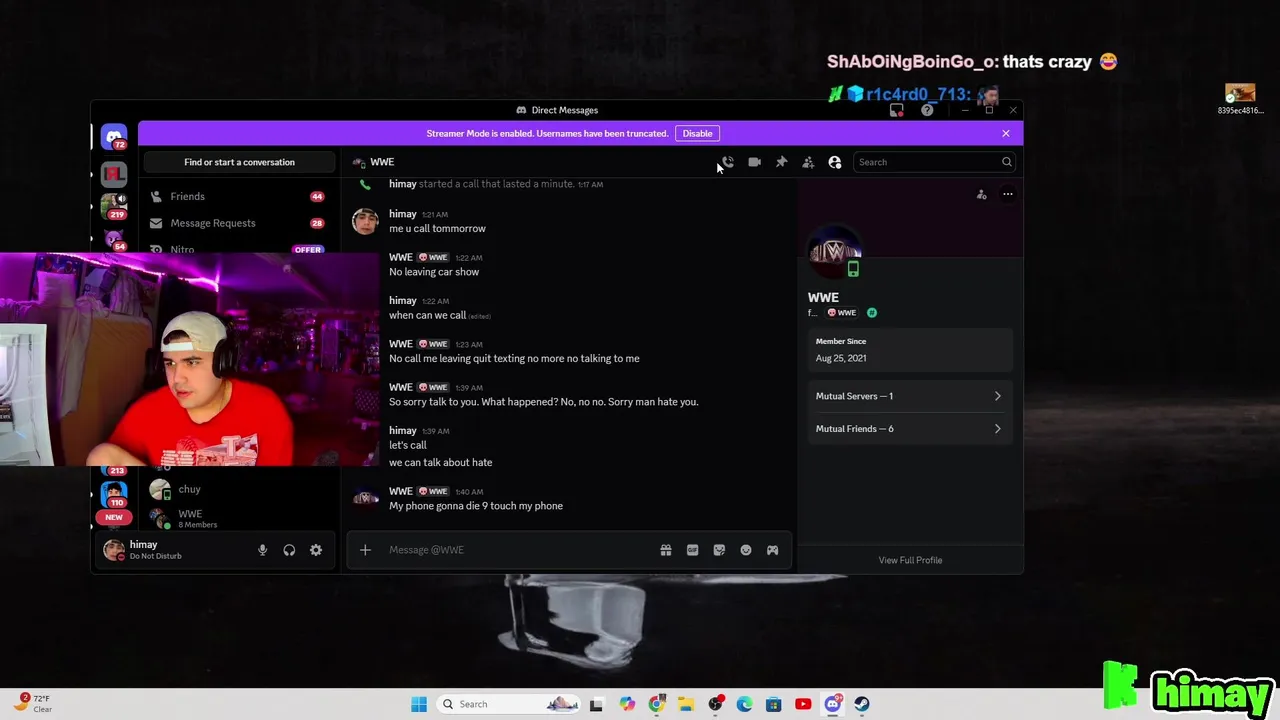Open the chuy direct message

[238, 489]
